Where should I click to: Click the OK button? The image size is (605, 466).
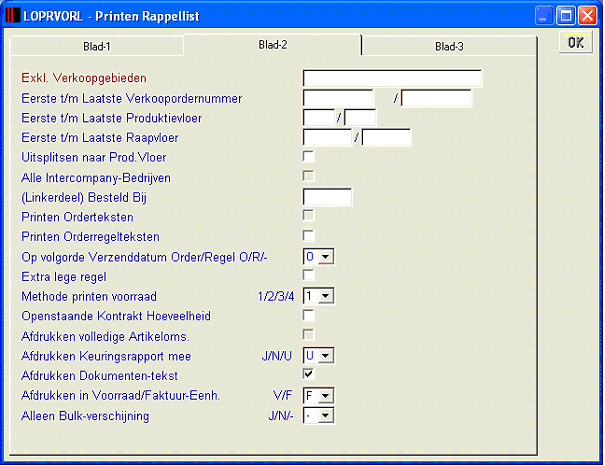(x=576, y=42)
